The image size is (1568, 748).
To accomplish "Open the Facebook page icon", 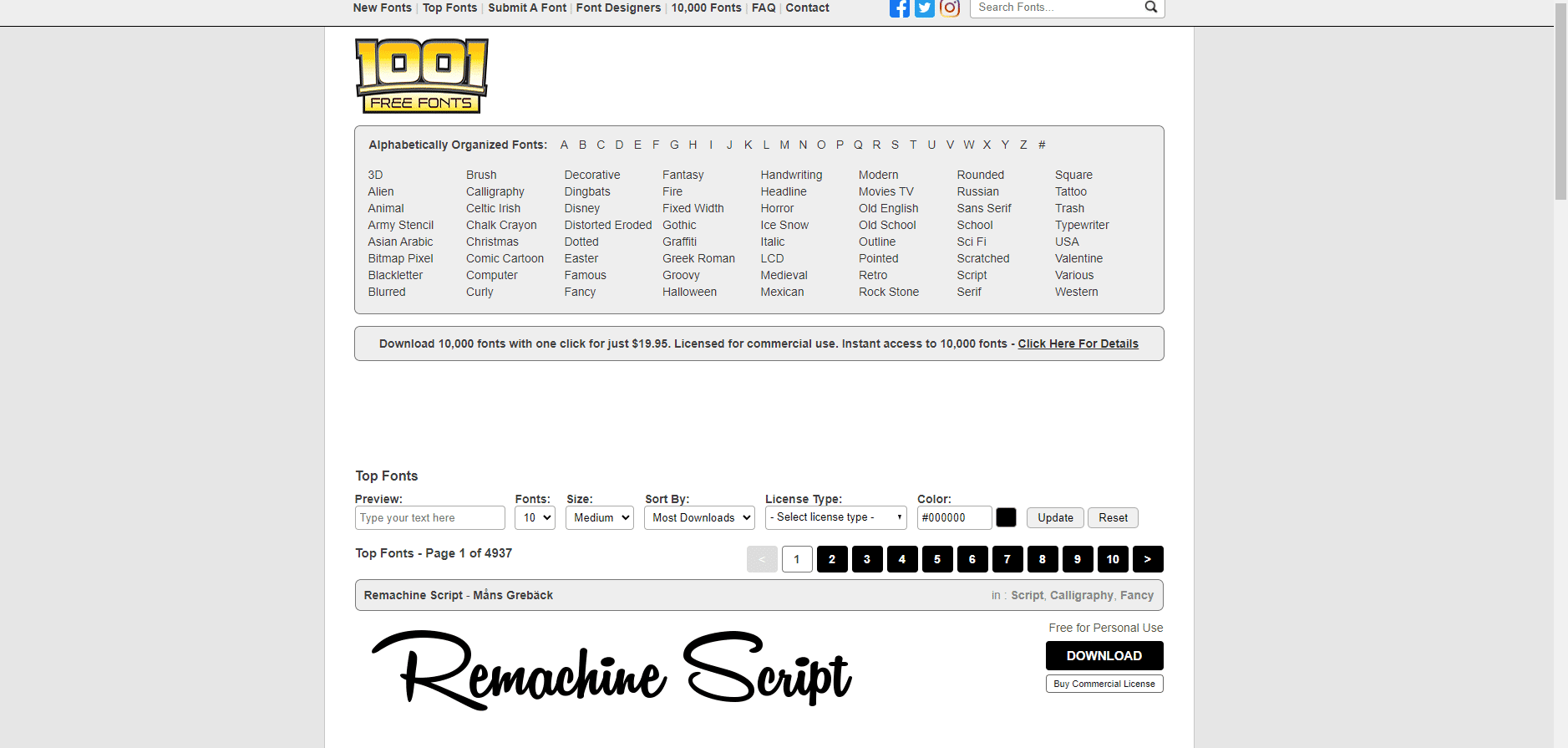I will coord(900,8).
